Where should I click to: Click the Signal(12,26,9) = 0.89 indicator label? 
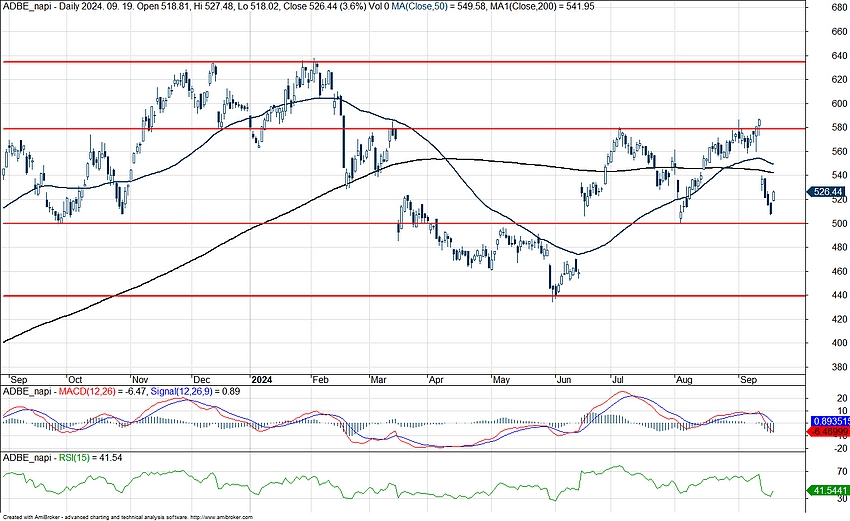[195, 391]
